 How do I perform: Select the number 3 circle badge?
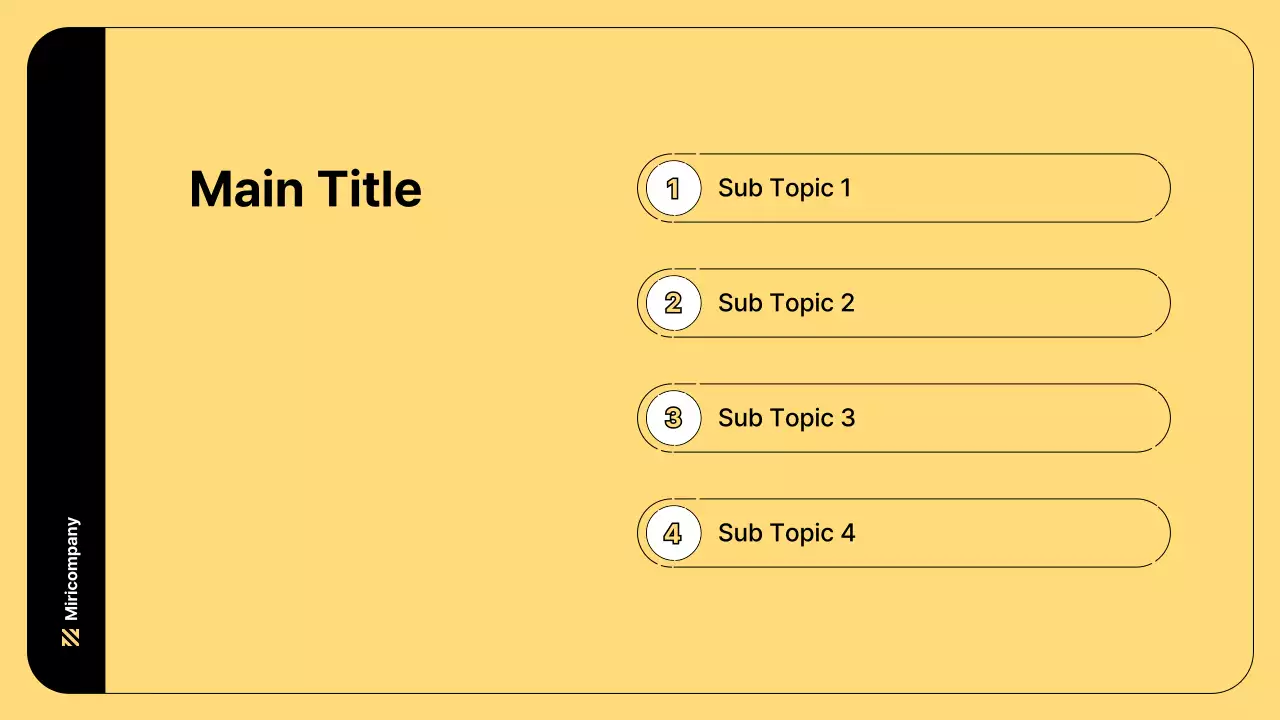point(673,418)
